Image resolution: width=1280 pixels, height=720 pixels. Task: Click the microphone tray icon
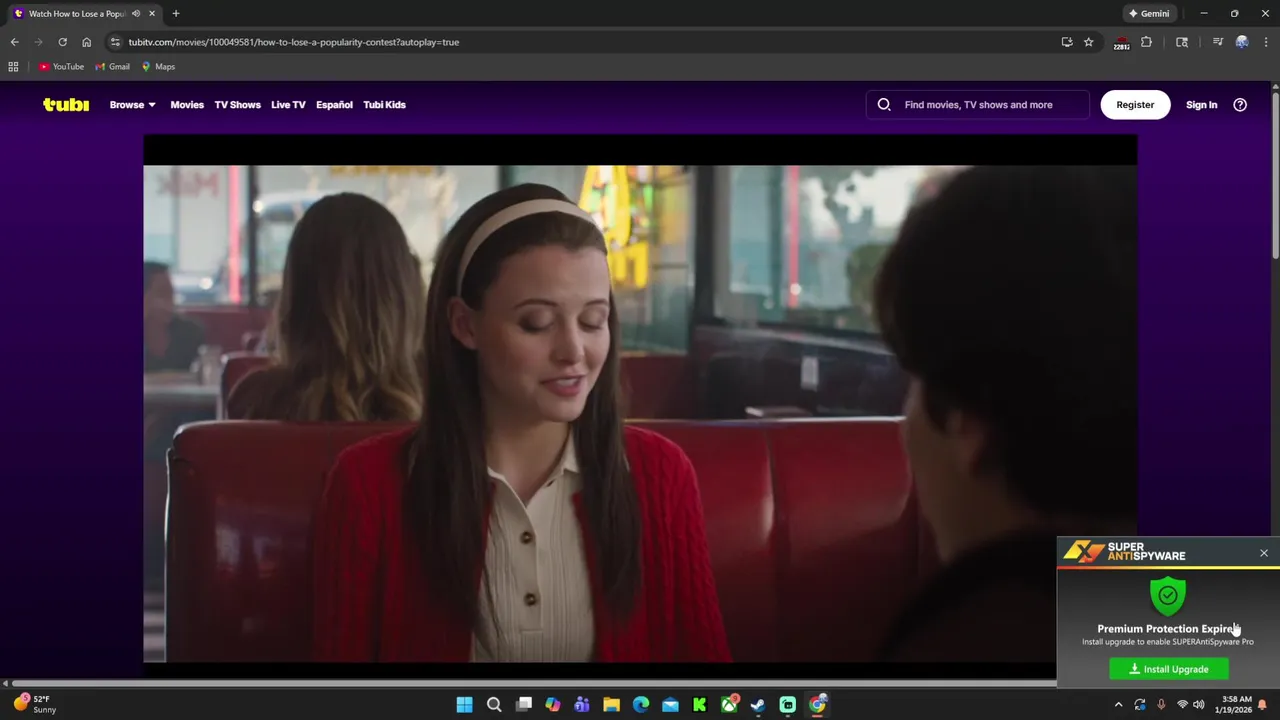pos(1161,705)
